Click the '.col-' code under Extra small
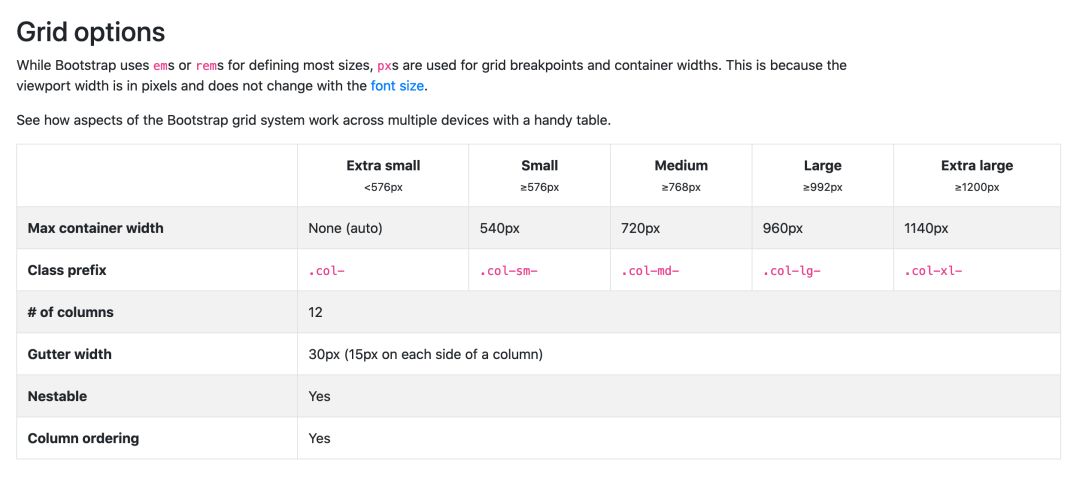 pyautogui.click(x=327, y=271)
